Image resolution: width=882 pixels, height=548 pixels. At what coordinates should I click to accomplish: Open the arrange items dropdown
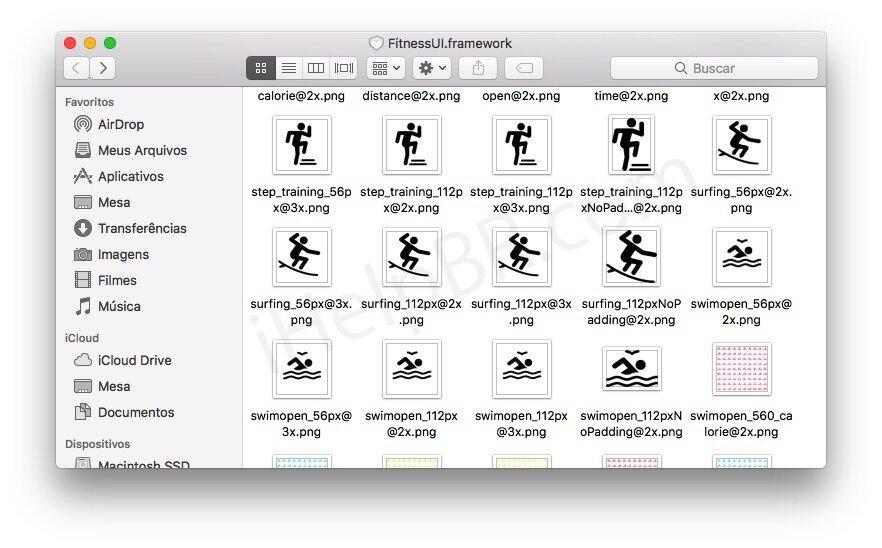(x=386, y=68)
